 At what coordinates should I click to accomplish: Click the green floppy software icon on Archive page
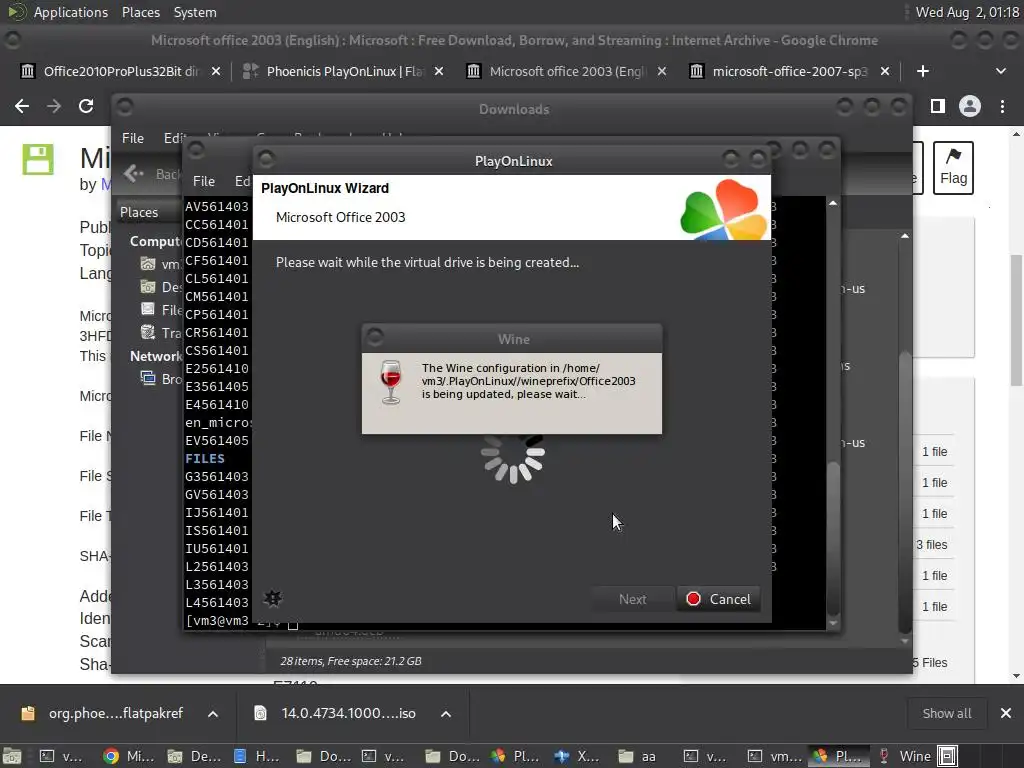38,159
